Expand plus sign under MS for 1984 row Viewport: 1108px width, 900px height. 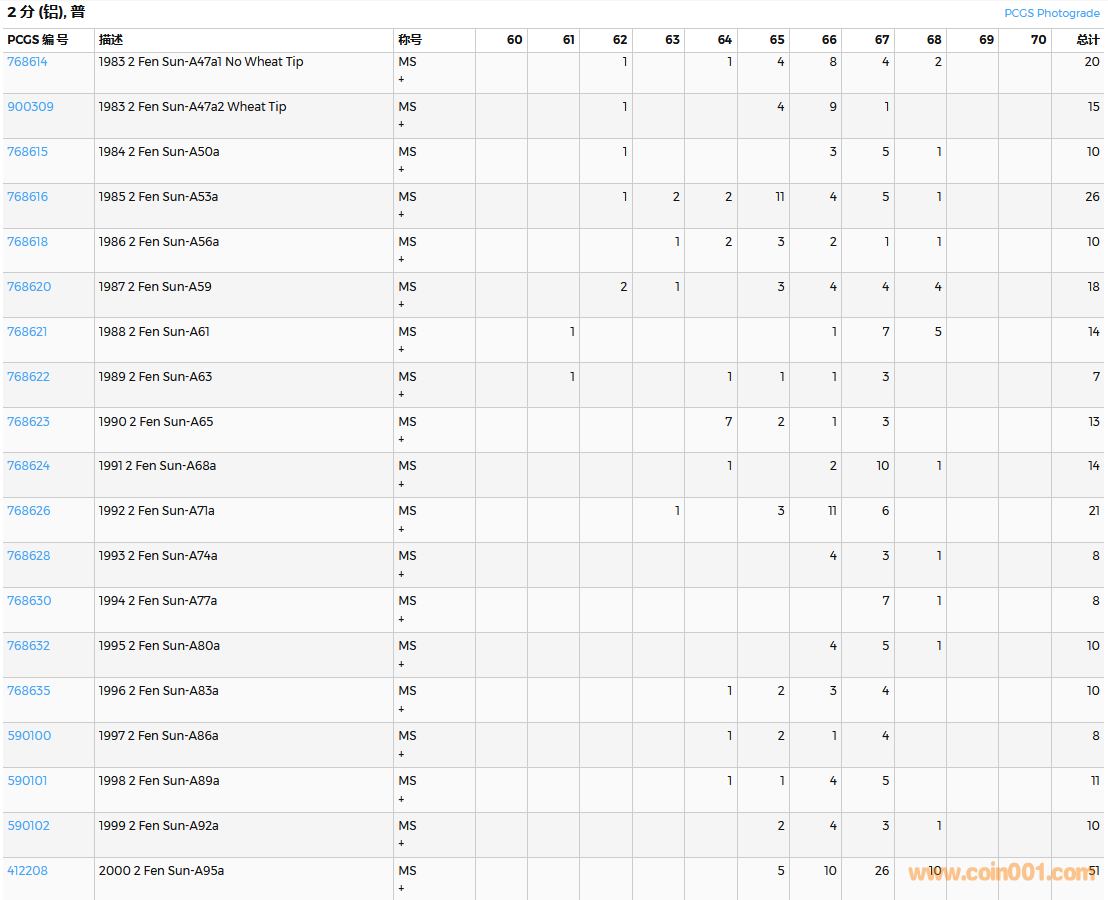pyautogui.click(x=402, y=169)
